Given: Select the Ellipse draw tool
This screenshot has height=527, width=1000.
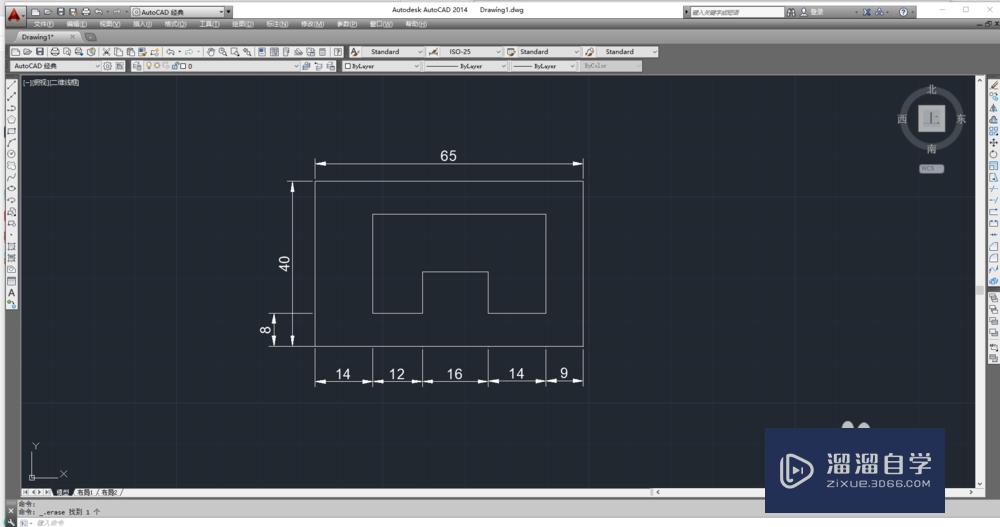Looking at the screenshot, I should click(x=11, y=188).
